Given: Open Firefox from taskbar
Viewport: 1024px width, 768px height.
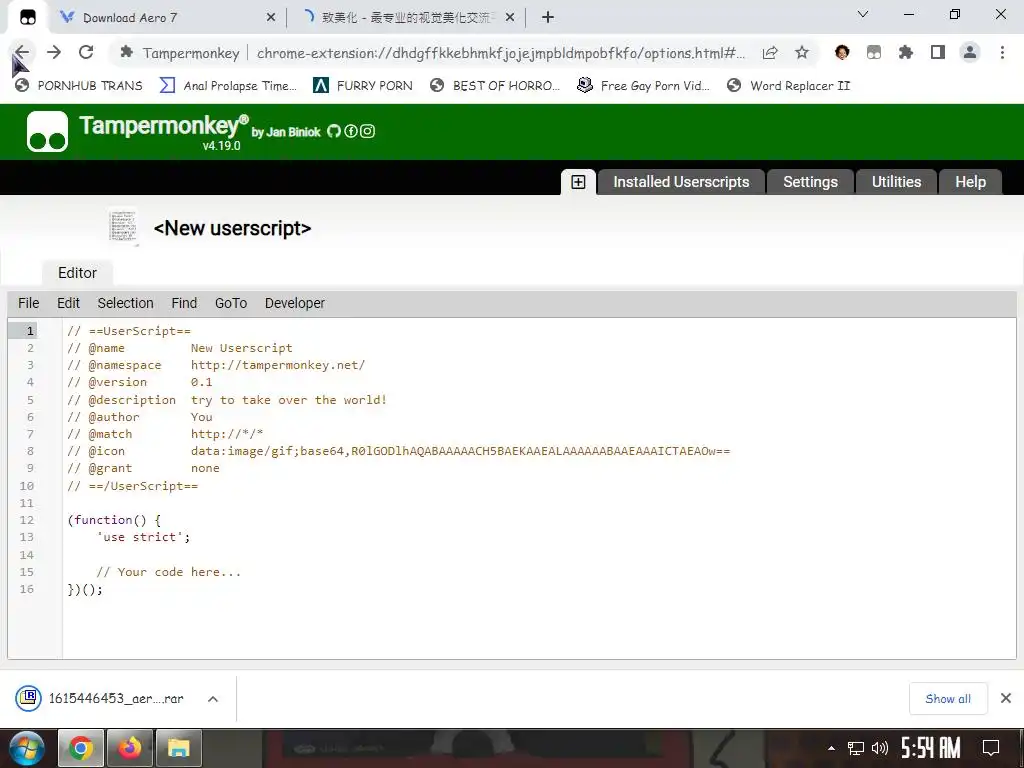Looking at the screenshot, I should point(130,748).
